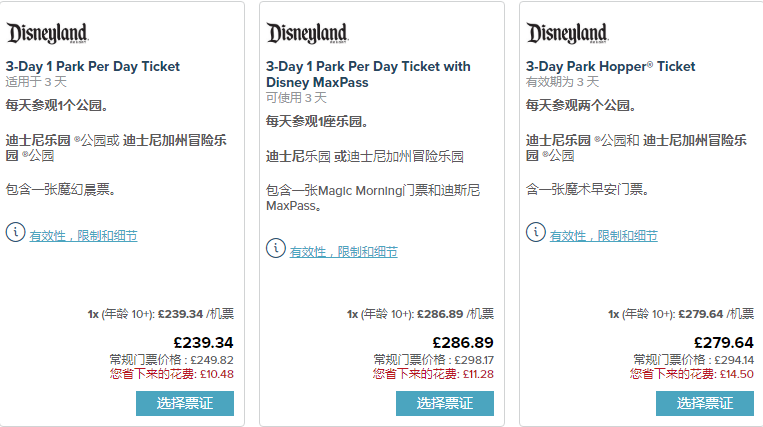The width and height of the screenshot is (763, 427).
Task: Select the £279.64 Park Hopper ticket button
Action: (x=705, y=403)
